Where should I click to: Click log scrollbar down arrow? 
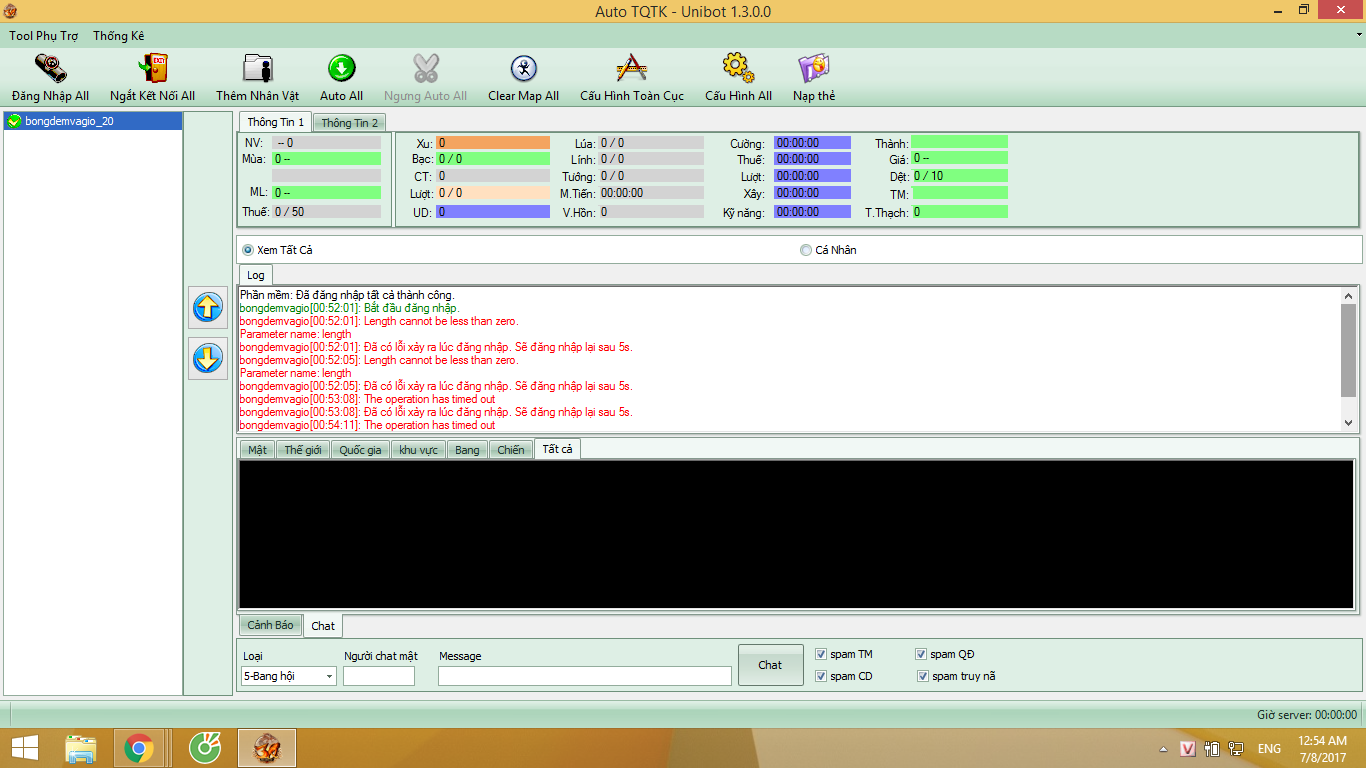point(1348,423)
